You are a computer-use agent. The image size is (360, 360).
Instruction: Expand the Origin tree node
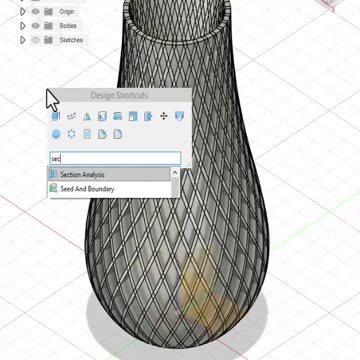pos(23,12)
